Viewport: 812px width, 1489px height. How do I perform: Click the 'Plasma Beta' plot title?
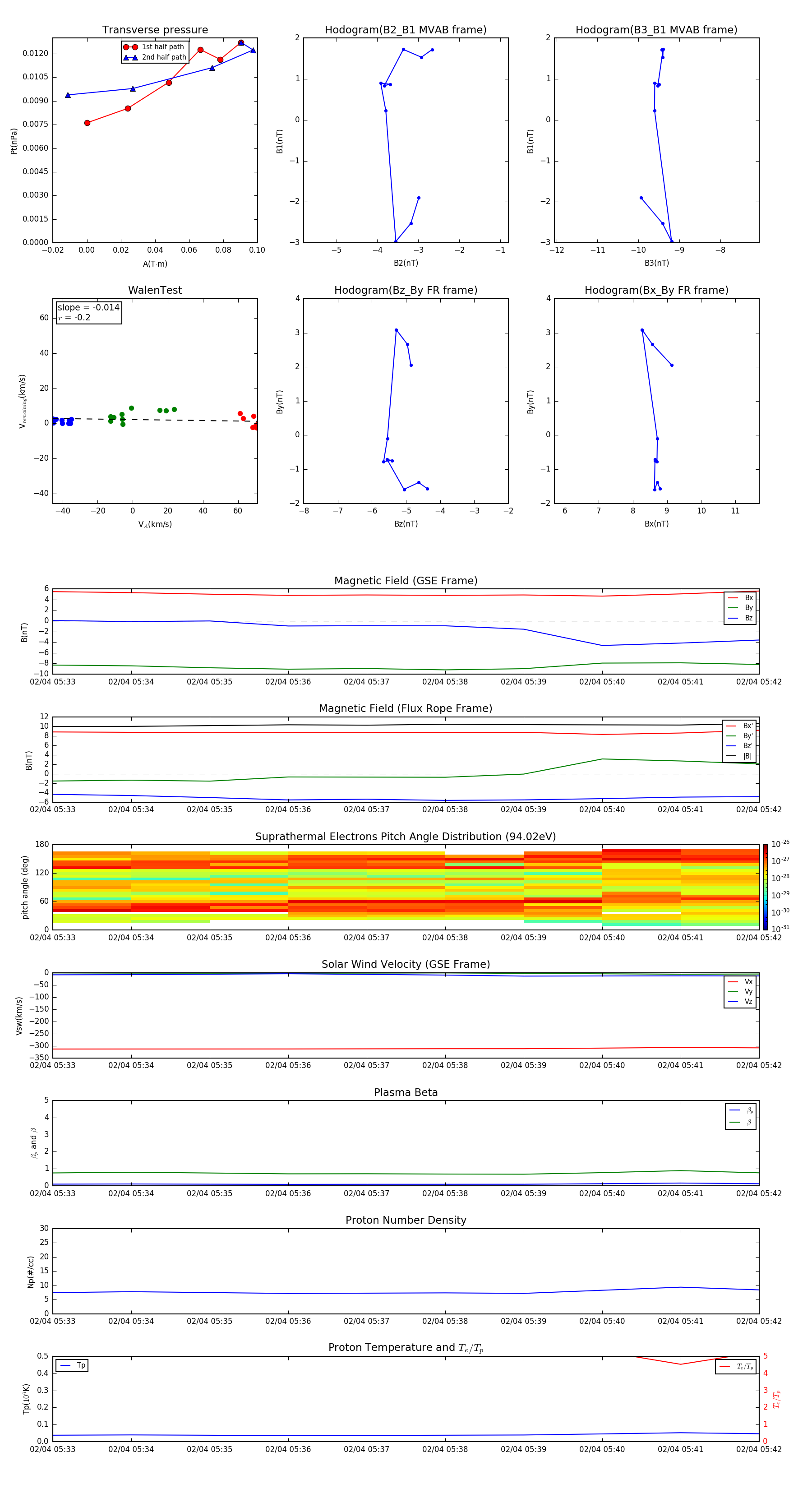(405, 1092)
